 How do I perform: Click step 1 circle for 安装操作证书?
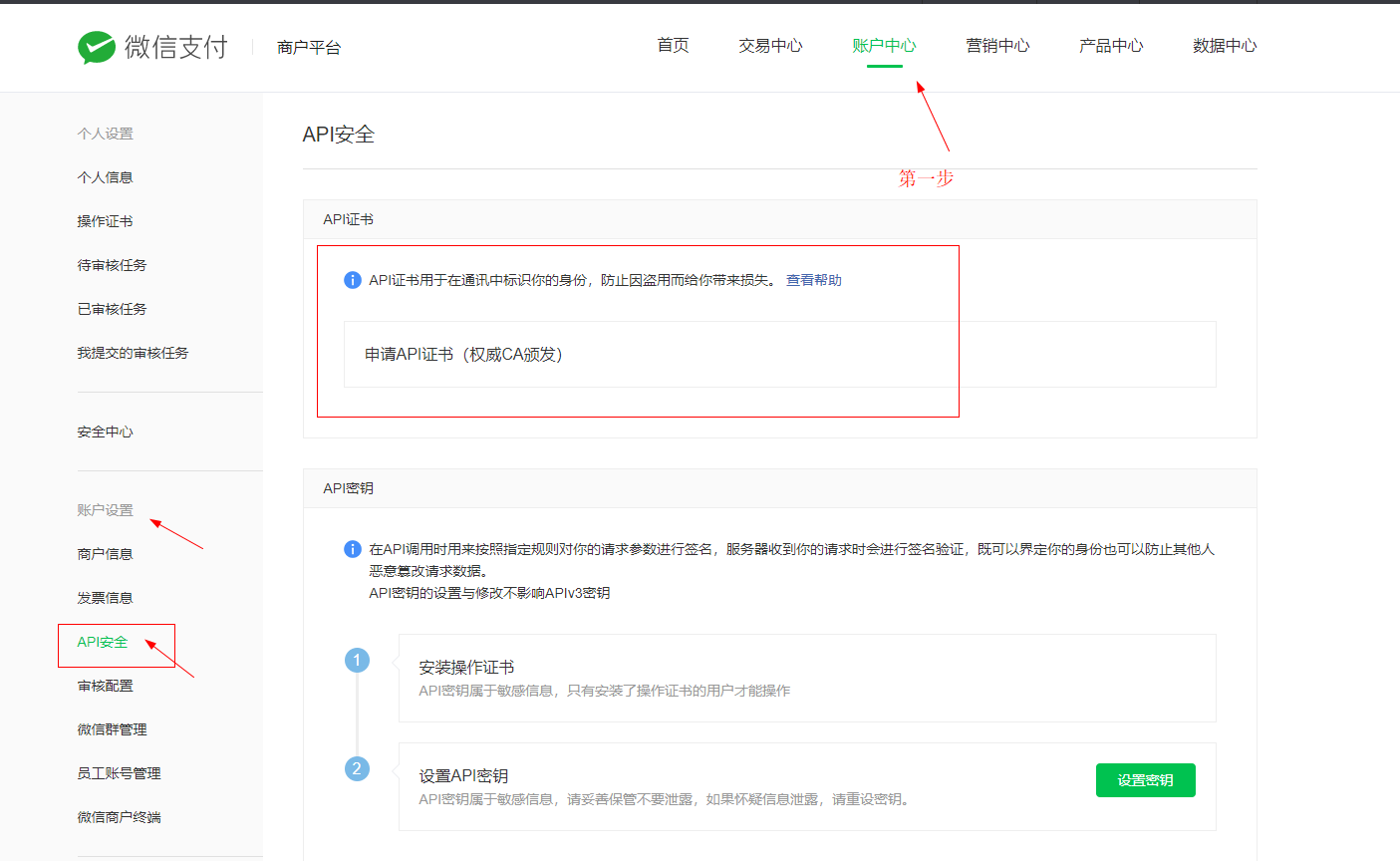357,660
